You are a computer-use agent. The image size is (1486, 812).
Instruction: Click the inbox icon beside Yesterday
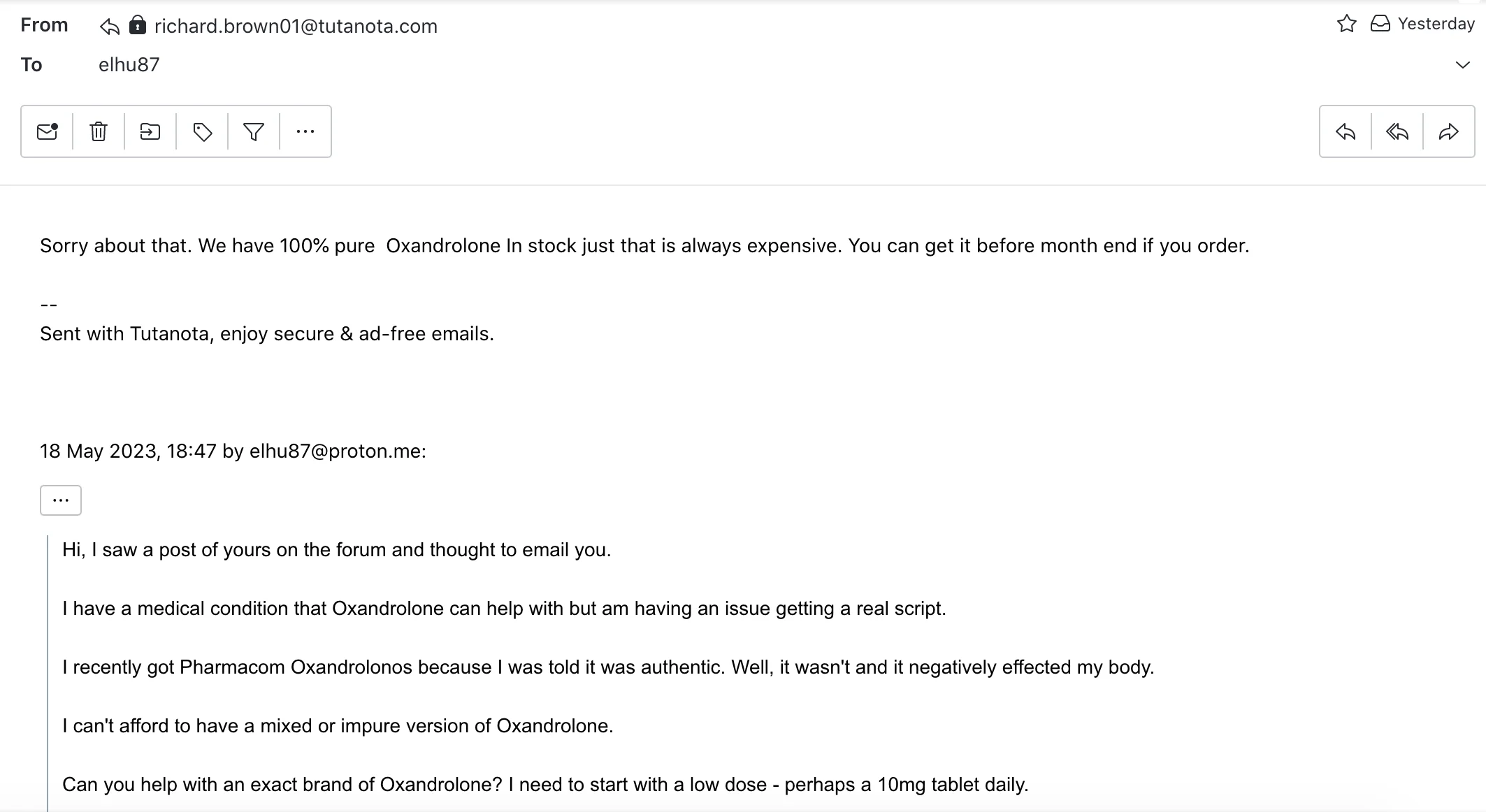[x=1380, y=24]
